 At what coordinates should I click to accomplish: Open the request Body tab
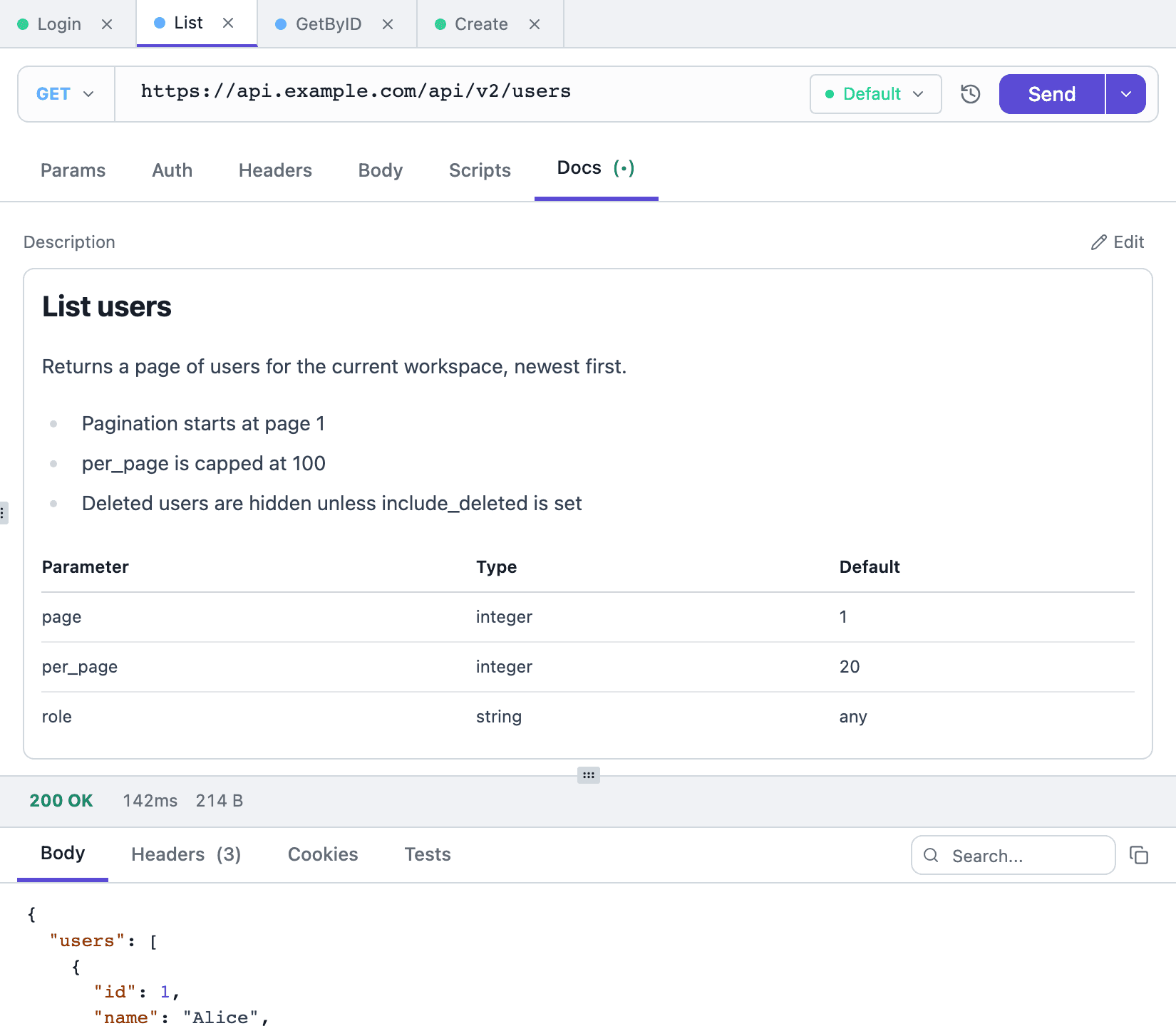(x=381, y=170)
